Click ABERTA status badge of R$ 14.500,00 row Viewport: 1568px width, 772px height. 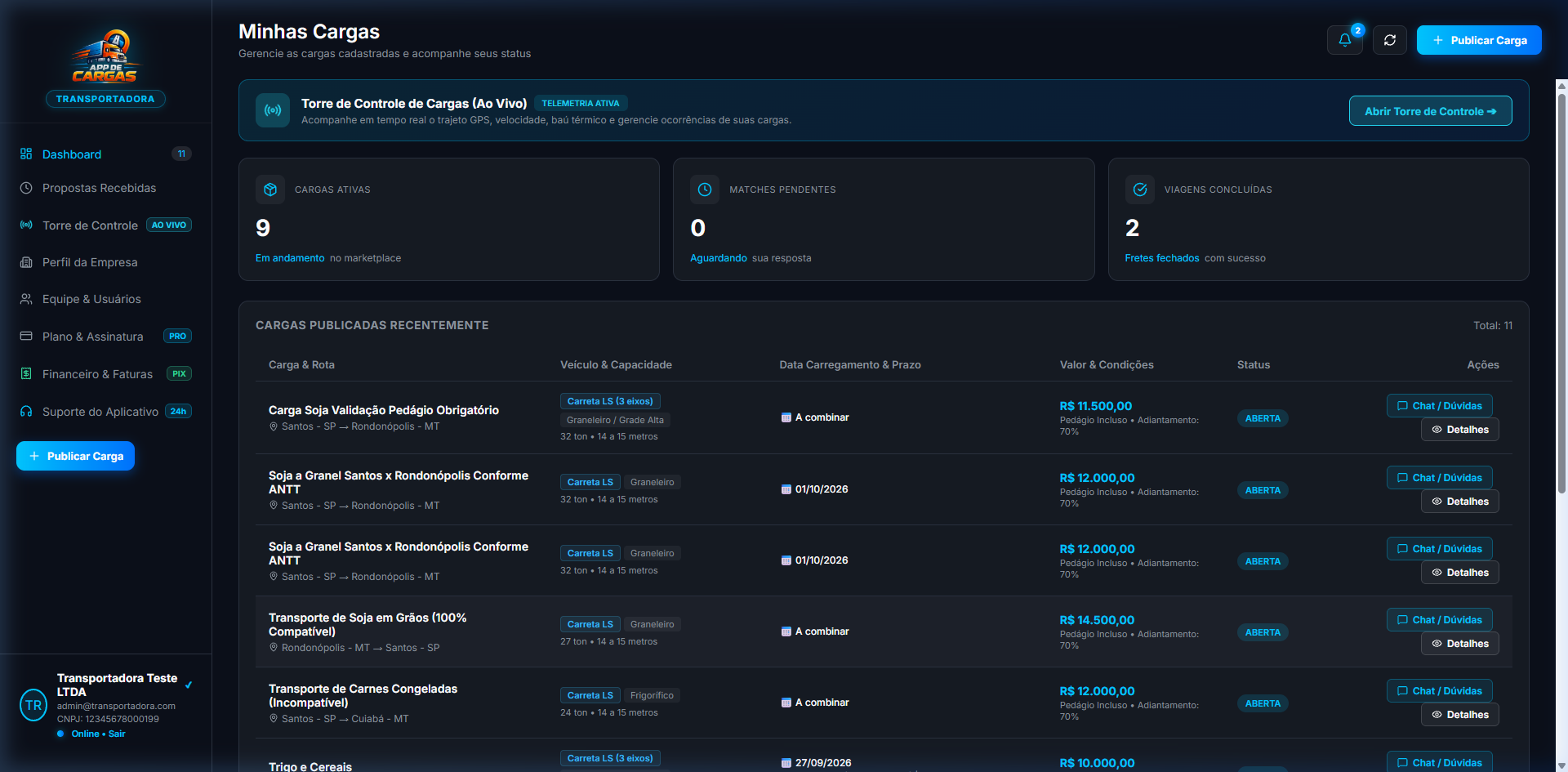(1263, 632)
